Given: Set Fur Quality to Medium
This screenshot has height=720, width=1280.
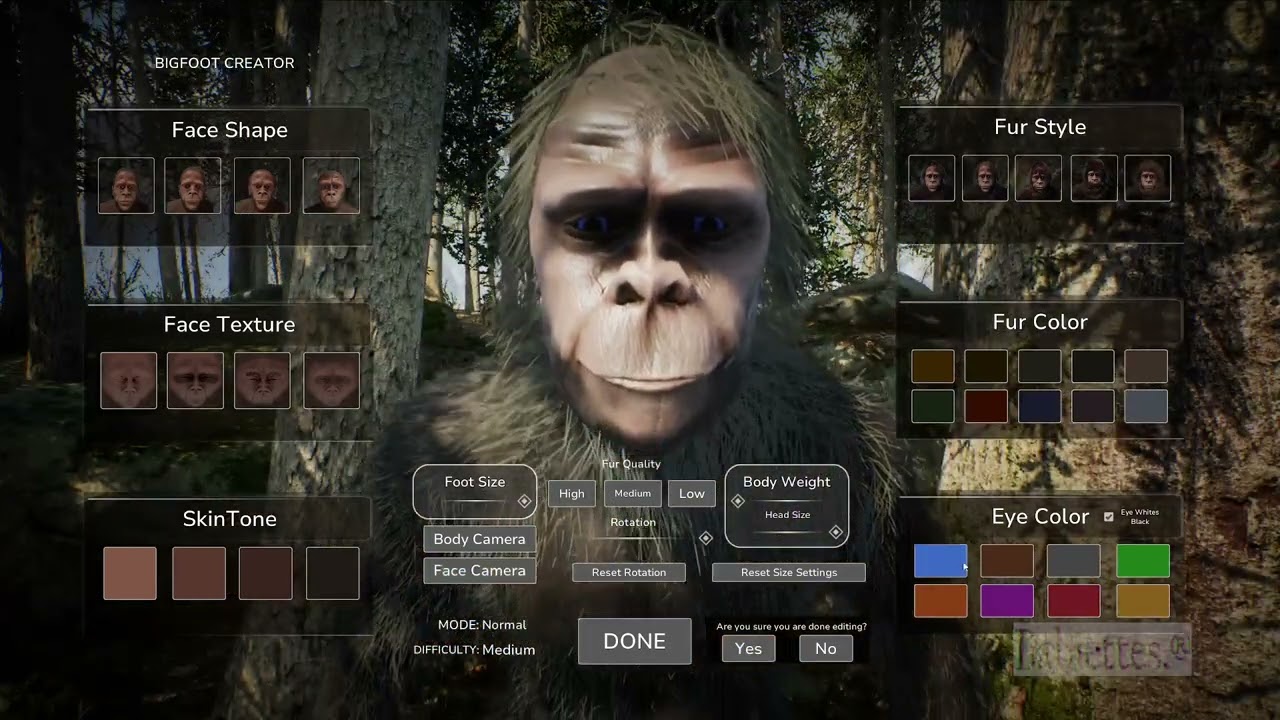Looking at the screenshot, I should coord(633,493).
